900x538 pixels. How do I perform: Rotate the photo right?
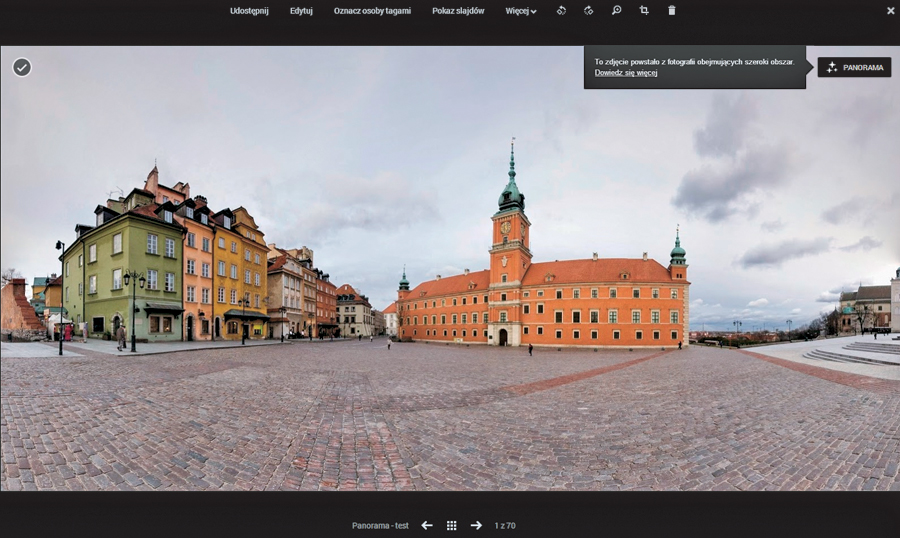589,11
